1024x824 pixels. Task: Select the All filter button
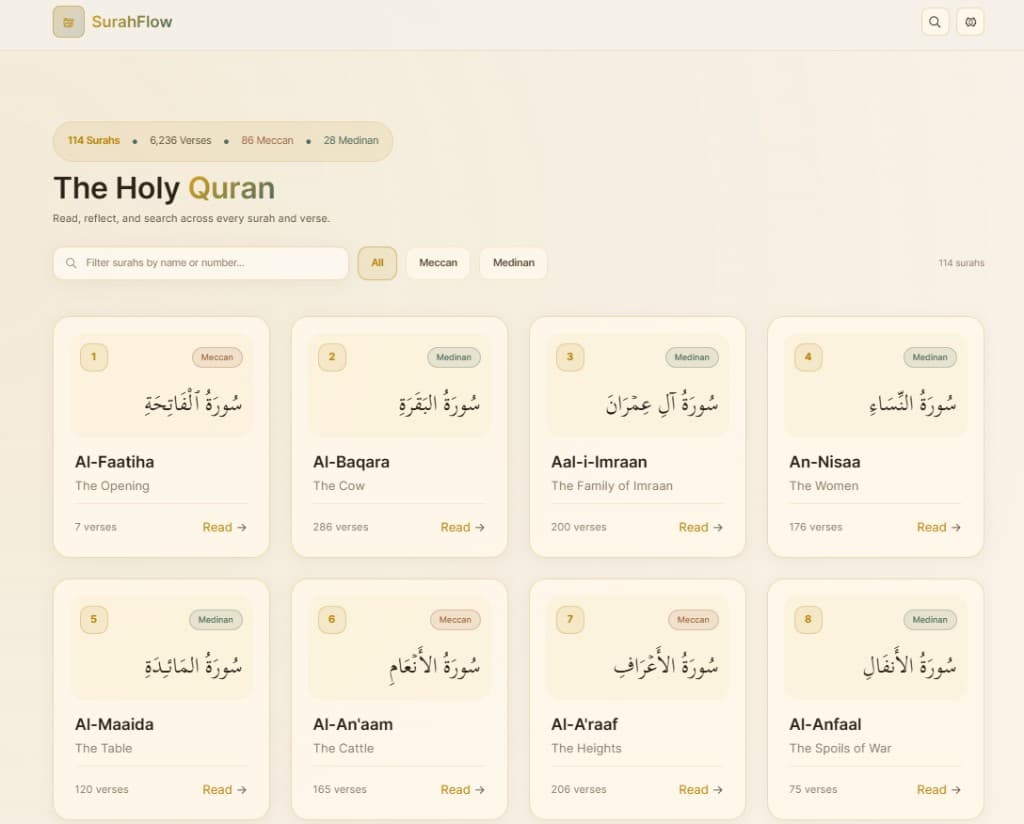point(377,262)
